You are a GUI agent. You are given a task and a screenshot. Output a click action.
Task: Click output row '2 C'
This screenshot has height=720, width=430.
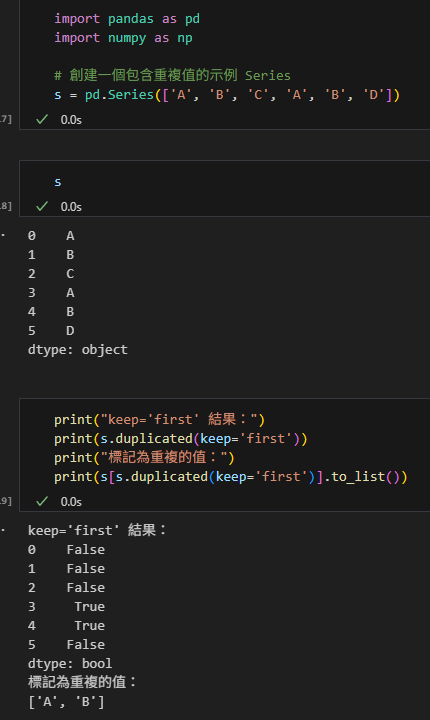pyautogui.click(x=51, y=274)
